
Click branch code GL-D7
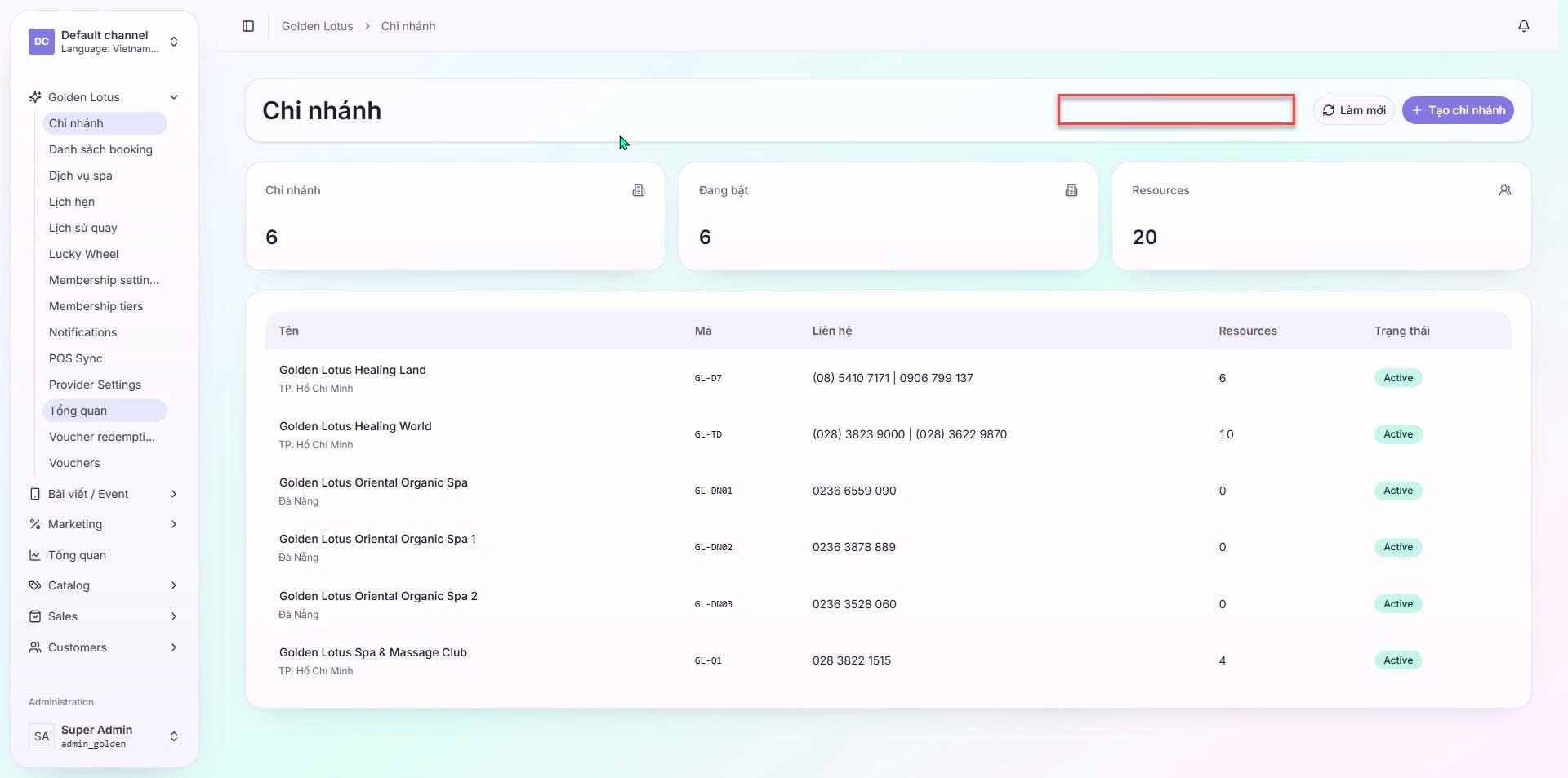click(x=708, y=378)
